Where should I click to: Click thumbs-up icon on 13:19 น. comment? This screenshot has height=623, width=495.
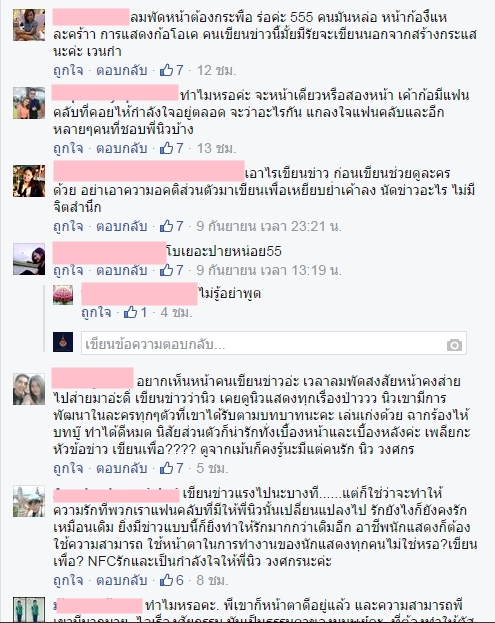(x=166, y=270)
